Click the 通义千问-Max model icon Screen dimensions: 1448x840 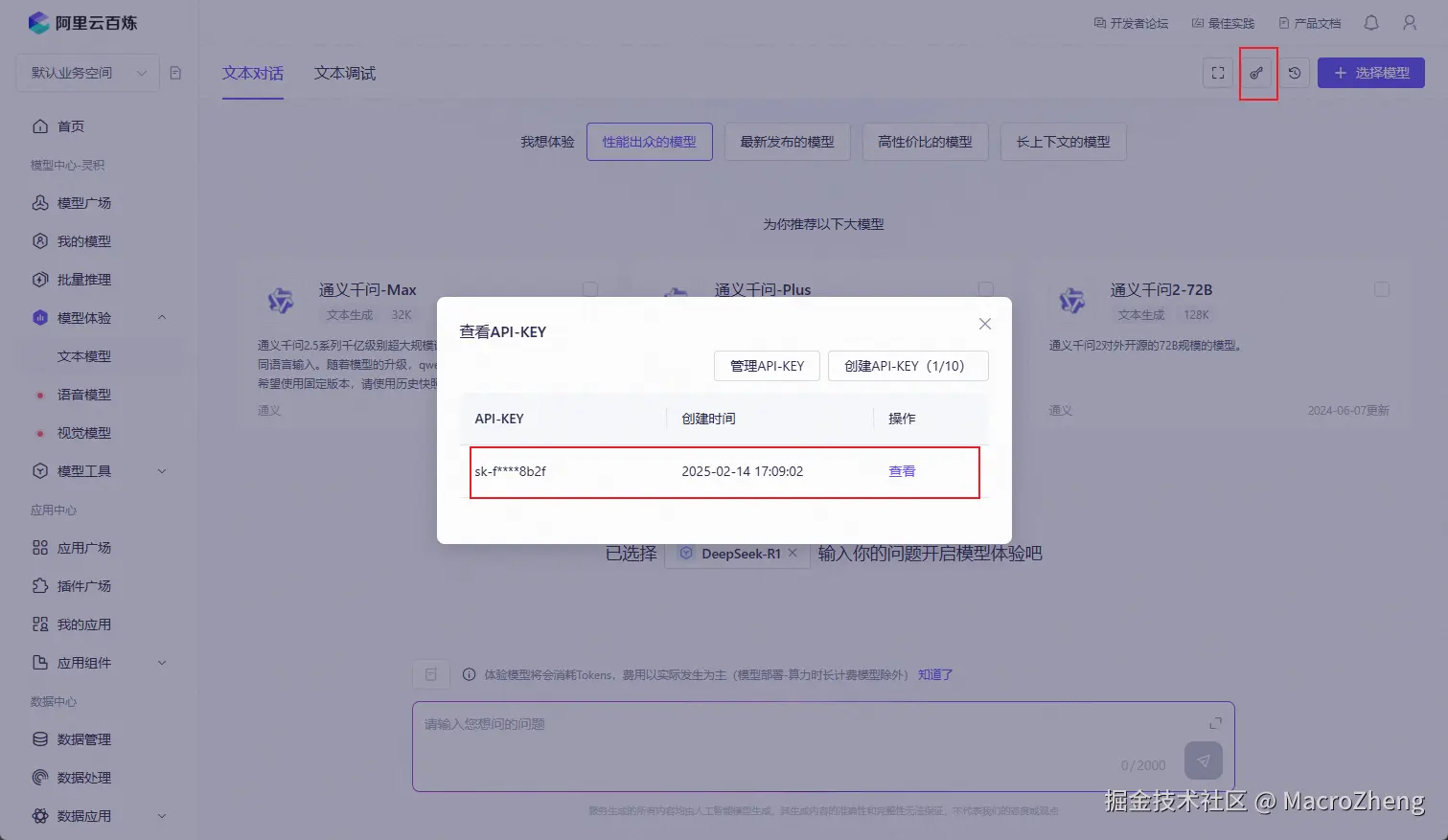281,301
